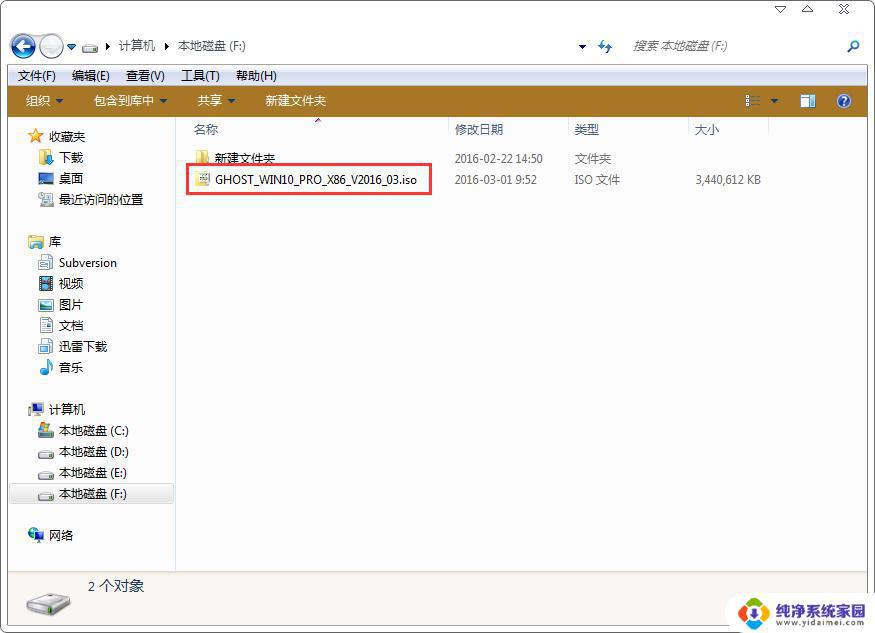
Task: Click the date 2016-03-01 9:52
Action: (496, 180)
